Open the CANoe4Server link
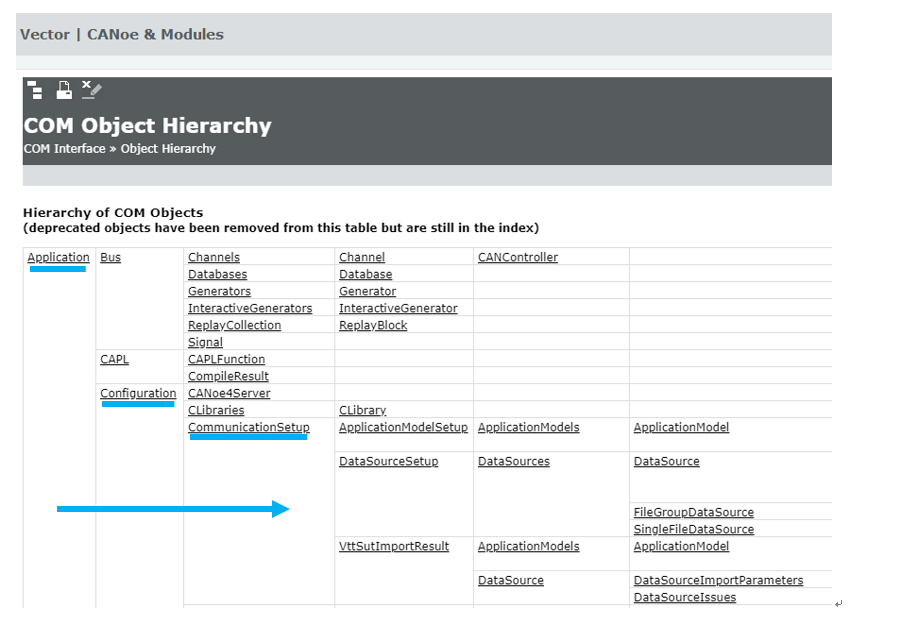This screenshot has width=911, height=624. (x=227, y=393)
